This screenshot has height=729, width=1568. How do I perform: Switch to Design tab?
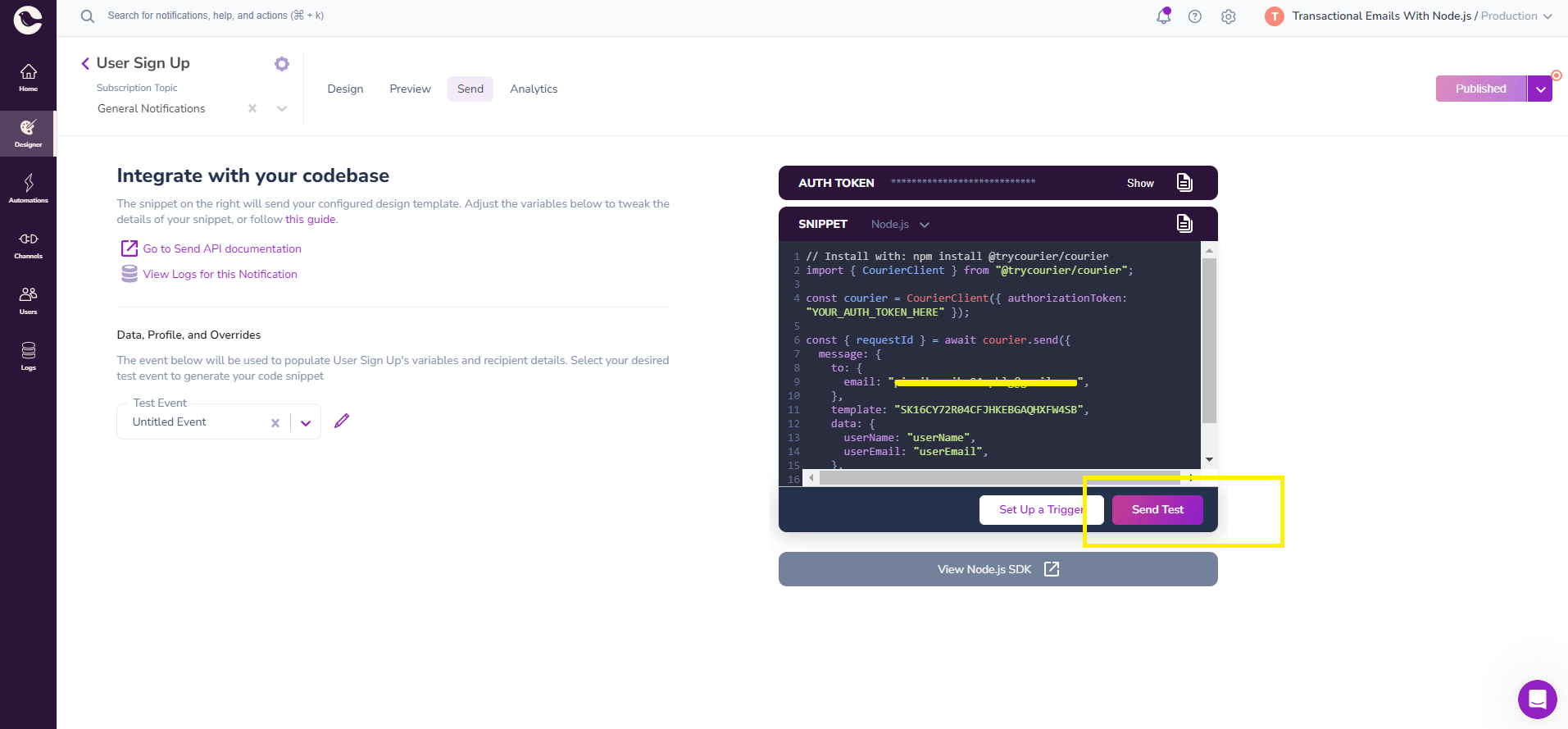pos(345,89)
